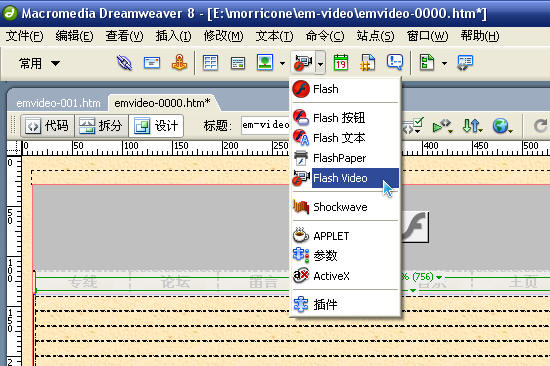The height and width of the screenshot is (366, 550).
Task: Open the emvideo-001.htm document tab
Action: (58, 103)
